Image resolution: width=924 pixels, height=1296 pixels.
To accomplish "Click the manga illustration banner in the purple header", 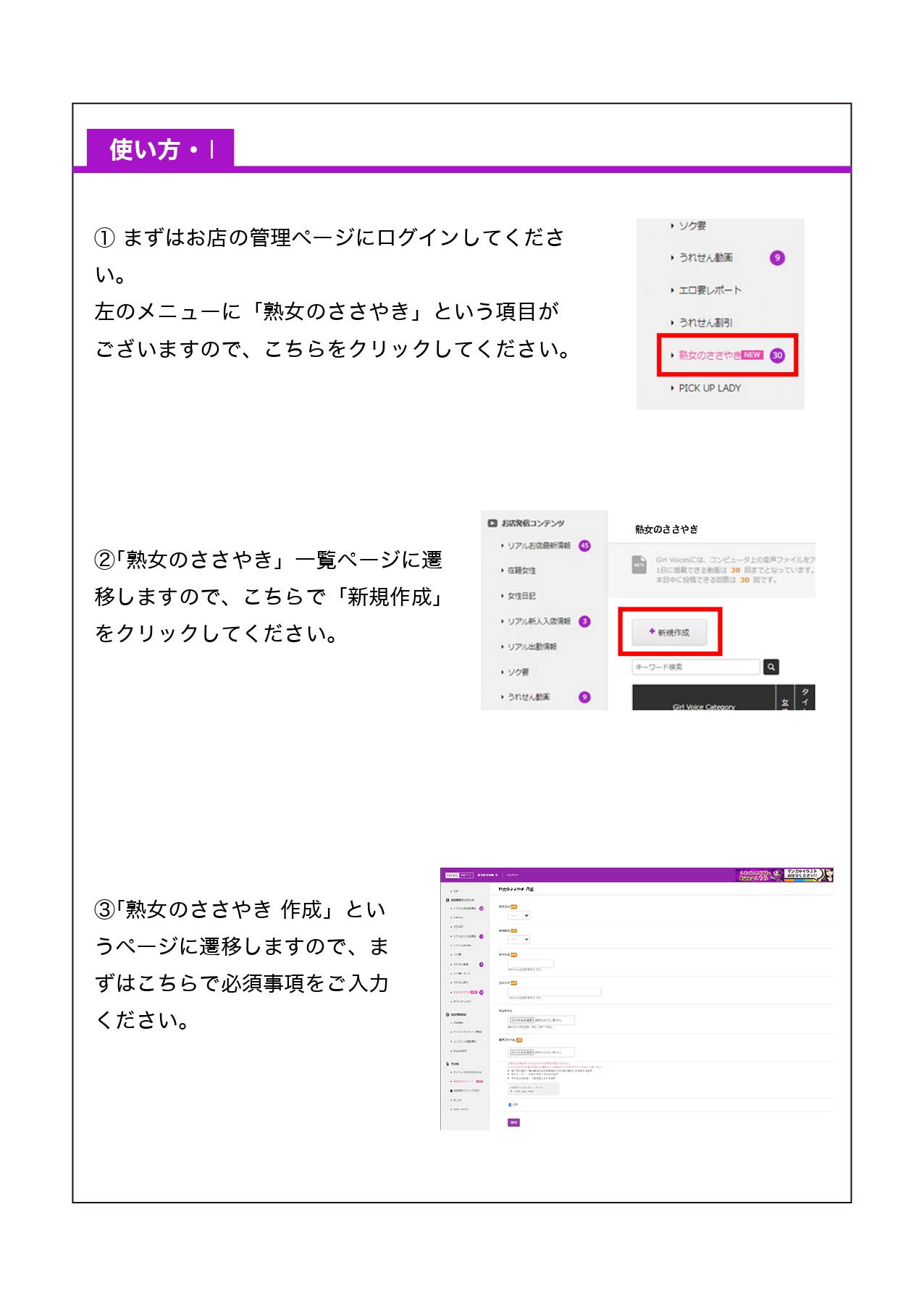I will tap(809, 875).
